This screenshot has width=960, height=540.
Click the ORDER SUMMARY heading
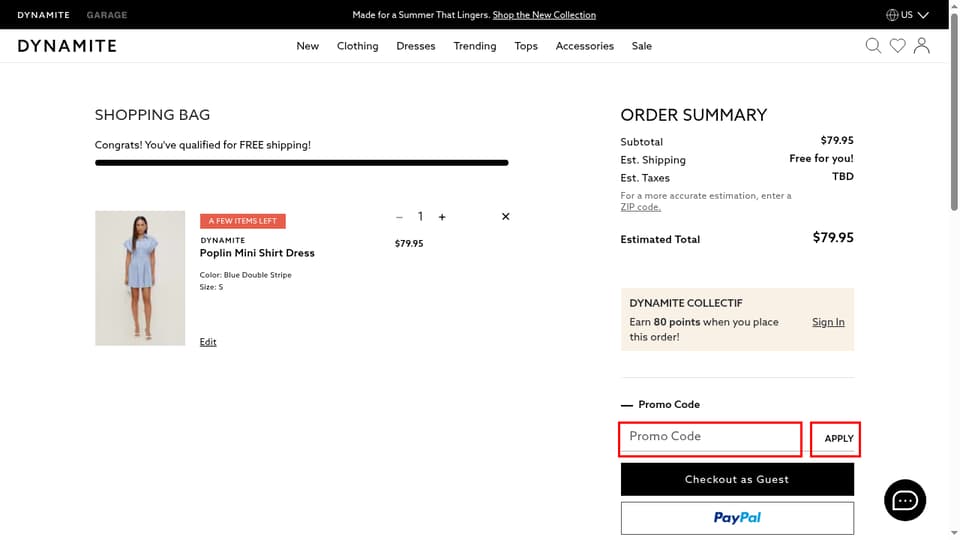coord(694,115)
